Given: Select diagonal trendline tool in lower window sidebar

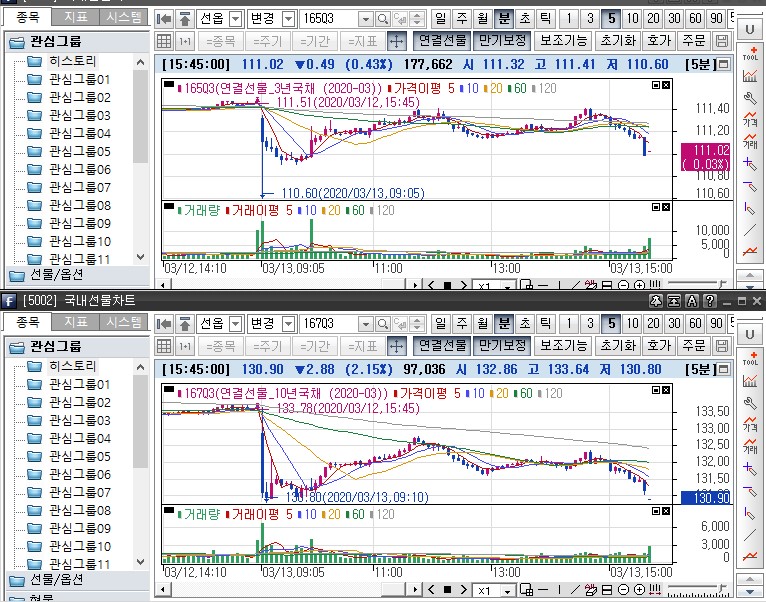Looking at the screenshot, I should click(x=750, y=535).
